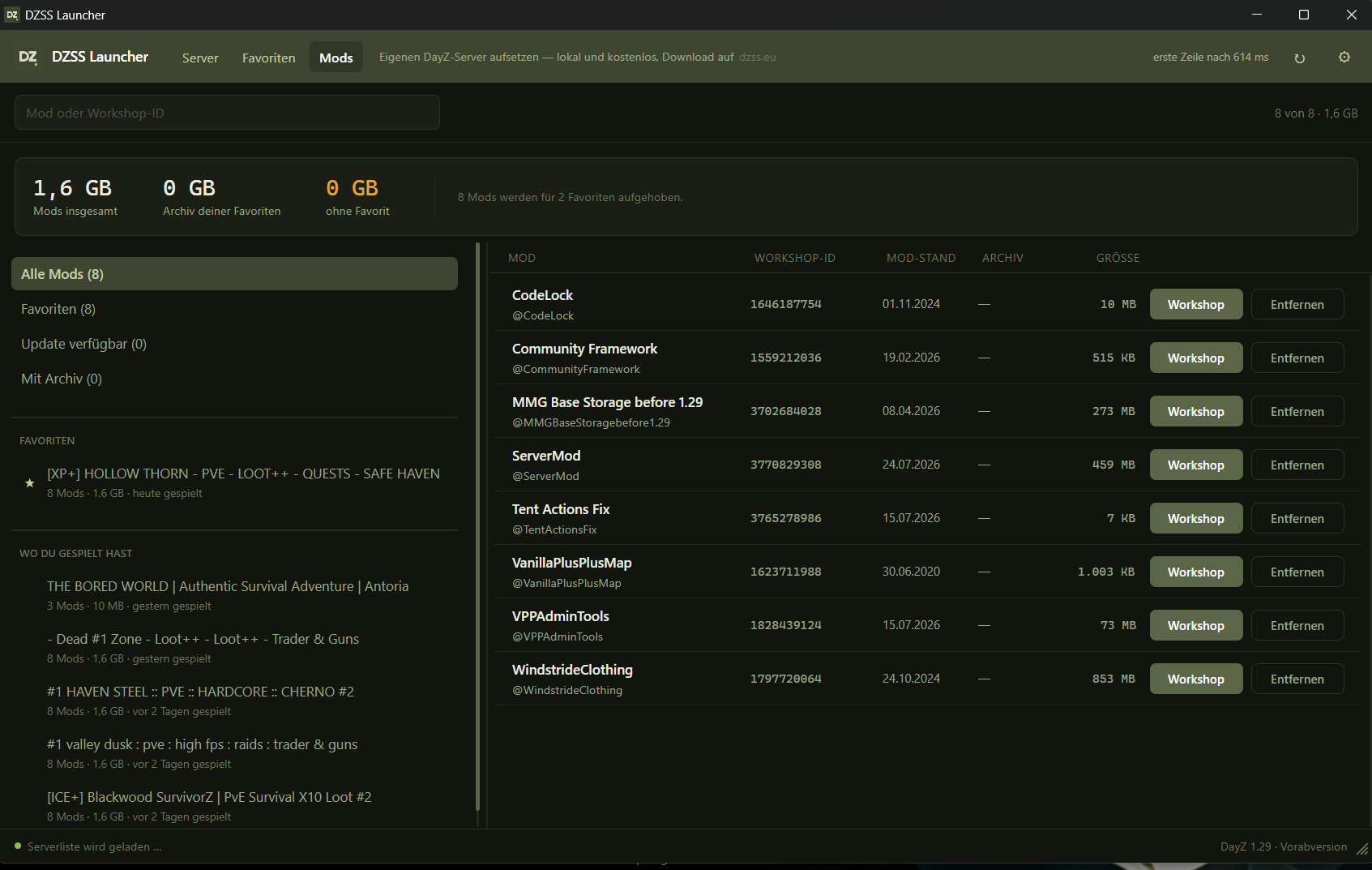Click the MOD-STAND column header

click(921, 258)
